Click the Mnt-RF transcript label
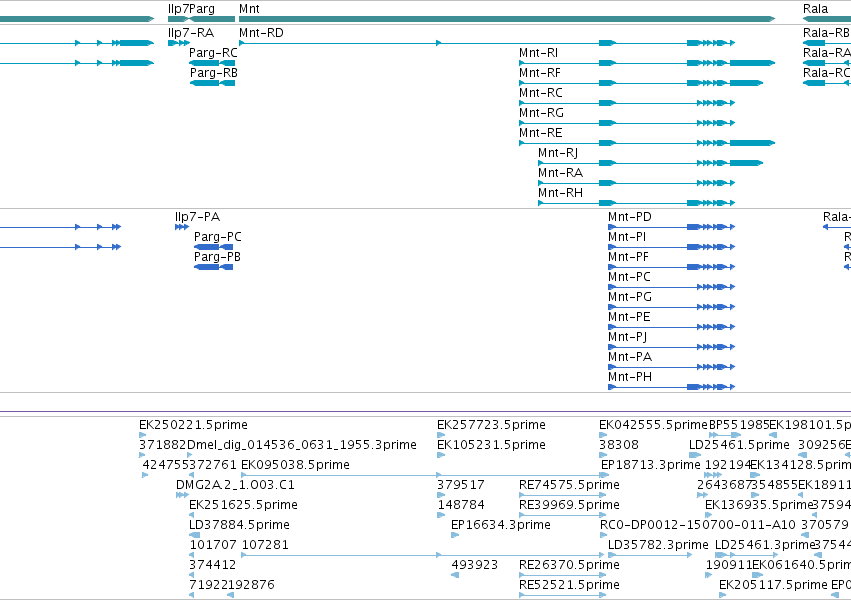The width and height of the screenshot is (851, 600). pyautogui.click(x=539, y=73)
